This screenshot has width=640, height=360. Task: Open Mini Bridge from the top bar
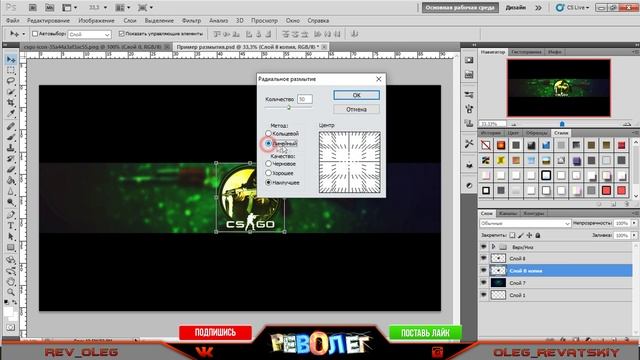49,7
